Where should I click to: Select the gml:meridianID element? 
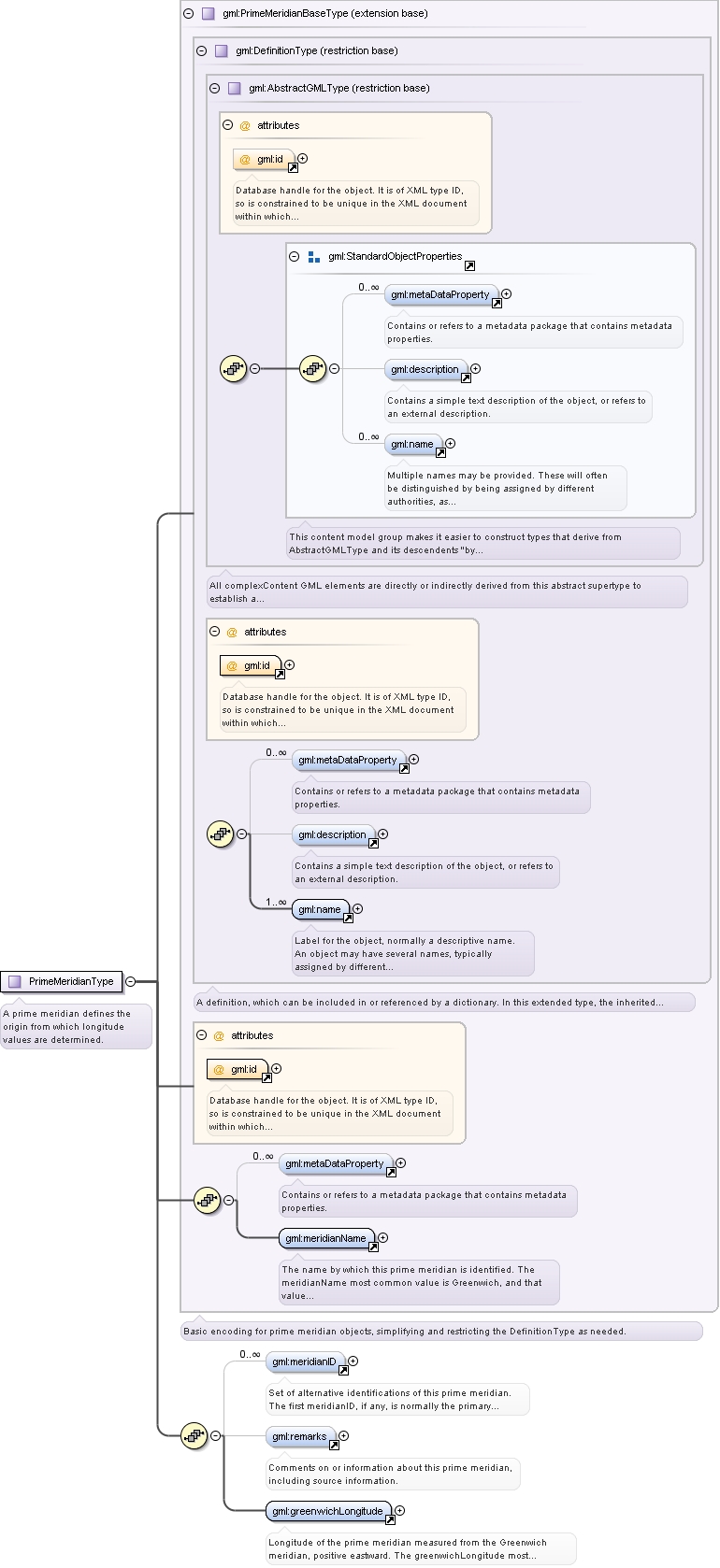(x=306, y=1361)
